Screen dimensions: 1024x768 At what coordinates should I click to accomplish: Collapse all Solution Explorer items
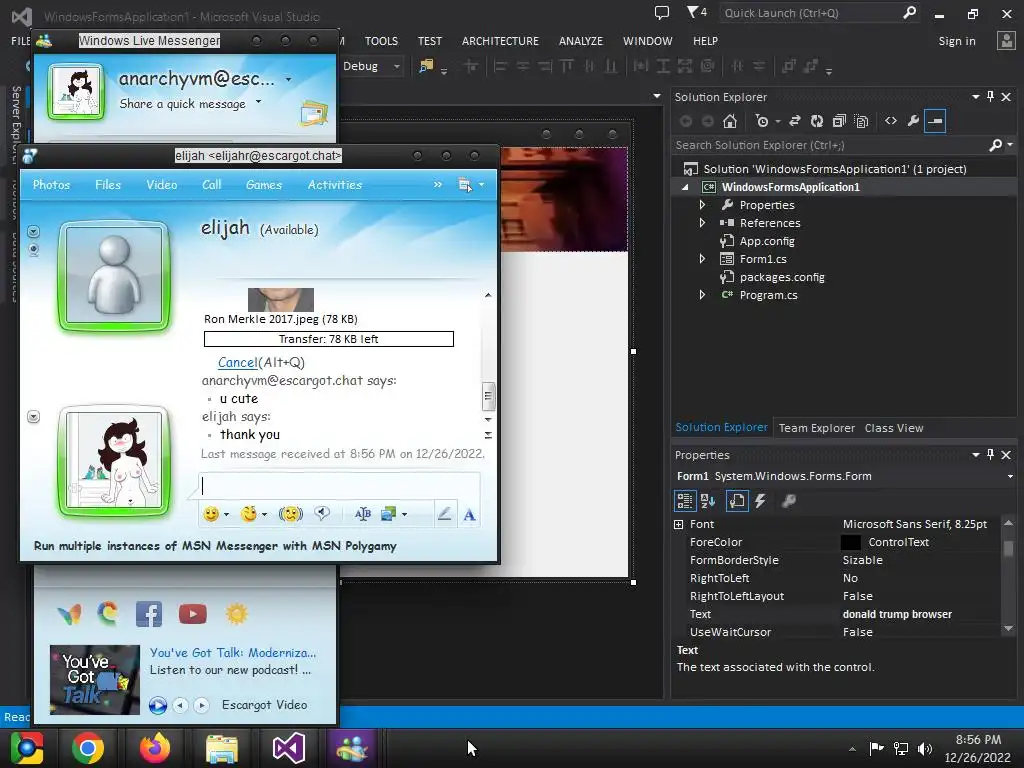pyautogui.click(x=839, y=121)
